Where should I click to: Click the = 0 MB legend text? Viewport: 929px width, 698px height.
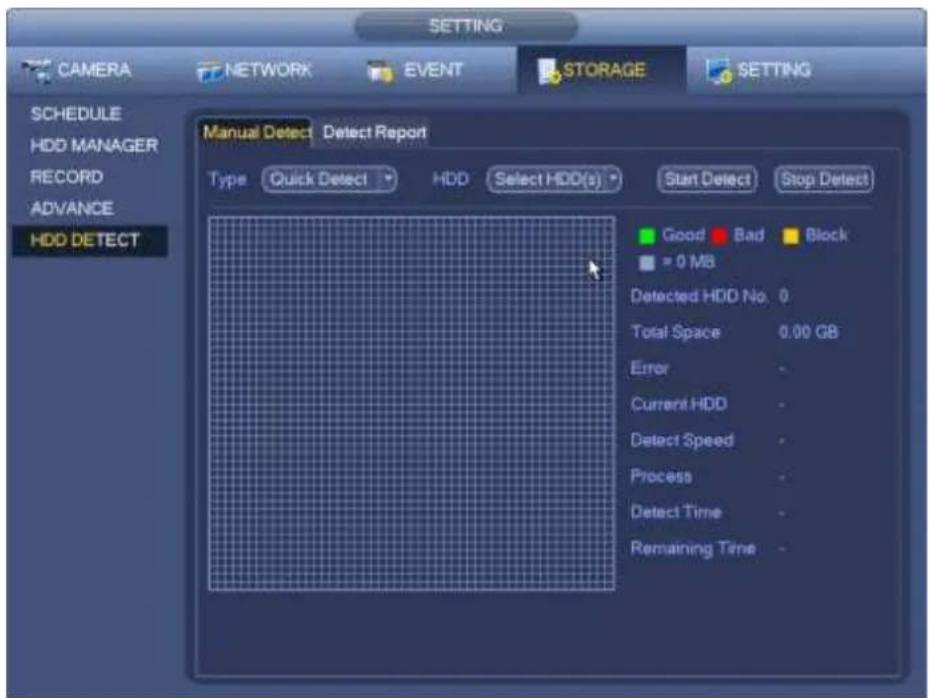688,262
